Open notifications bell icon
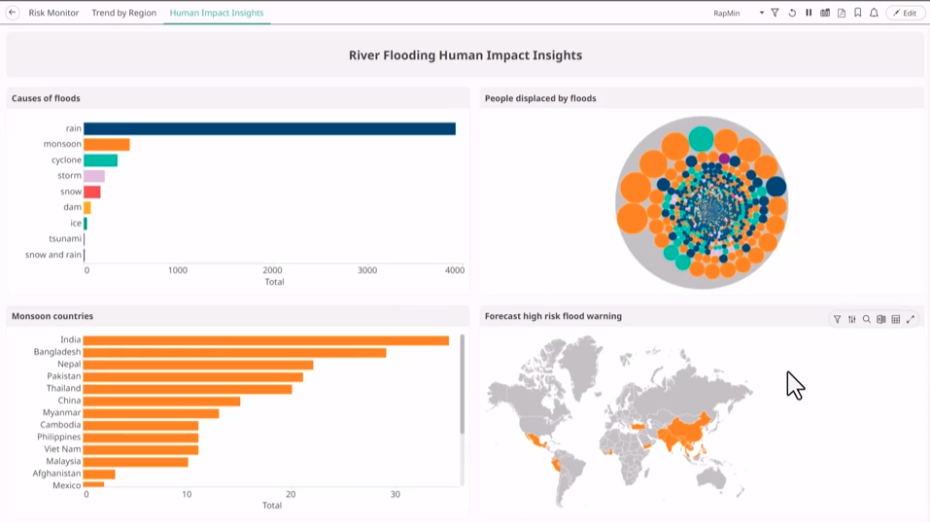 (x=874, y=13)
